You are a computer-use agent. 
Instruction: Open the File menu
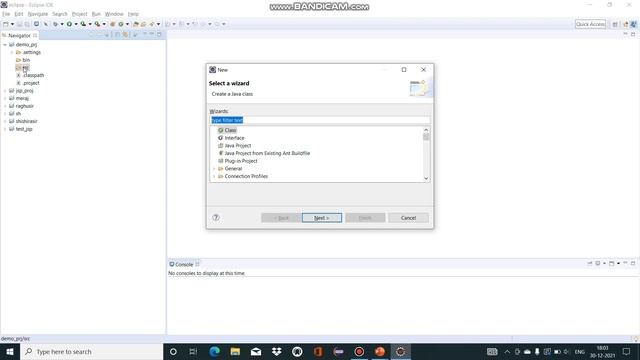(6, 14)
